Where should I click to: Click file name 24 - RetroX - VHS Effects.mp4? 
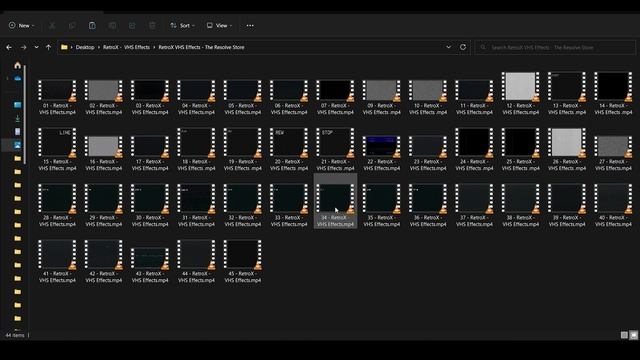point(474,165)
